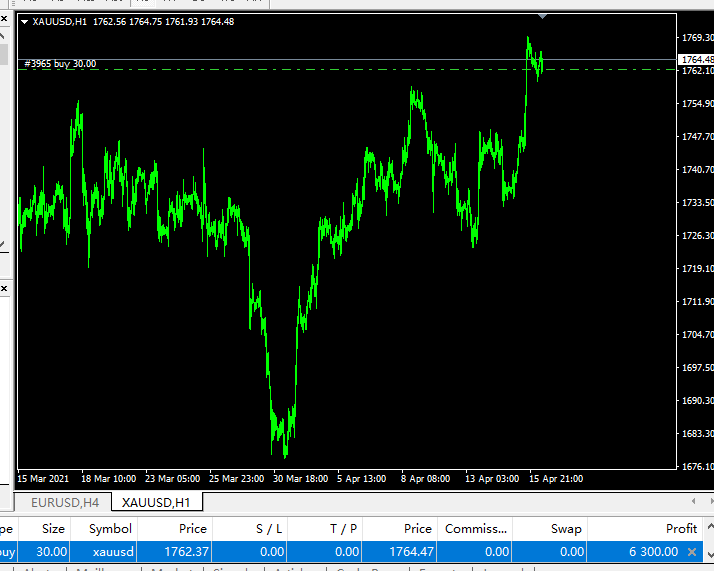
Task: Sort by the Commiss... column header
Action: 475,529
